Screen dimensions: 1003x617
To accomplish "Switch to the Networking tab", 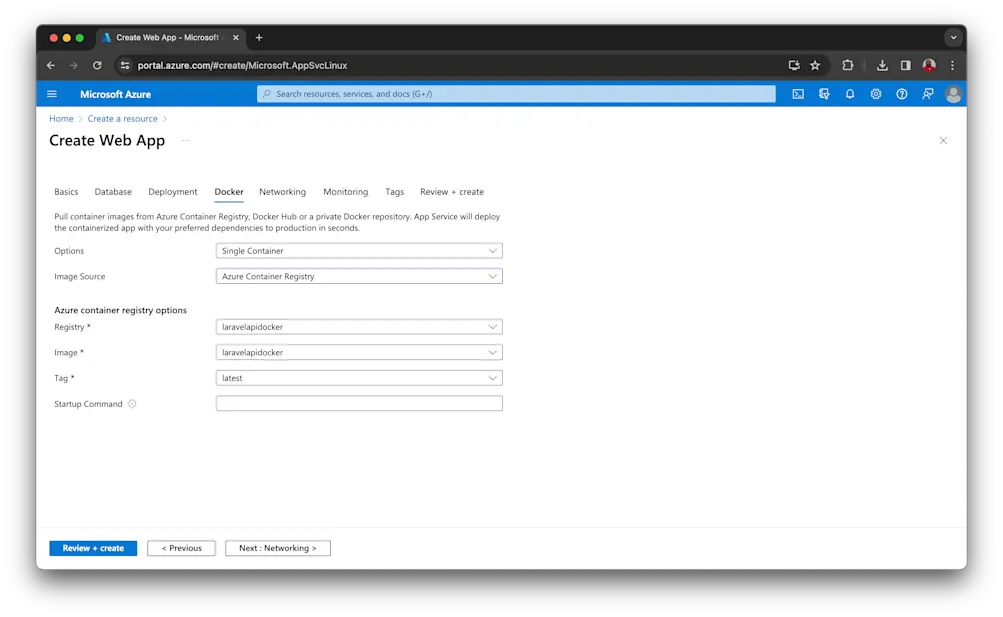I will click(282, 191).
